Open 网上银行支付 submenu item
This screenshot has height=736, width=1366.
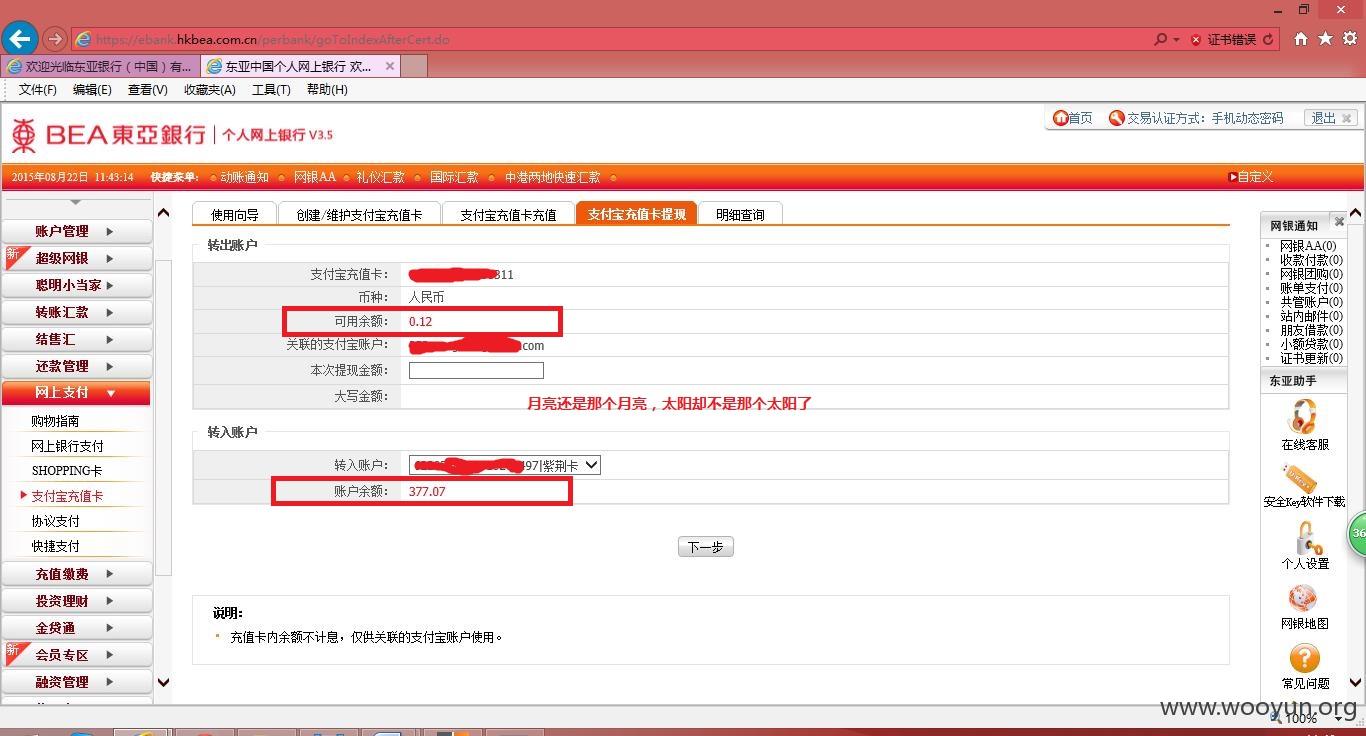point(67,446)
